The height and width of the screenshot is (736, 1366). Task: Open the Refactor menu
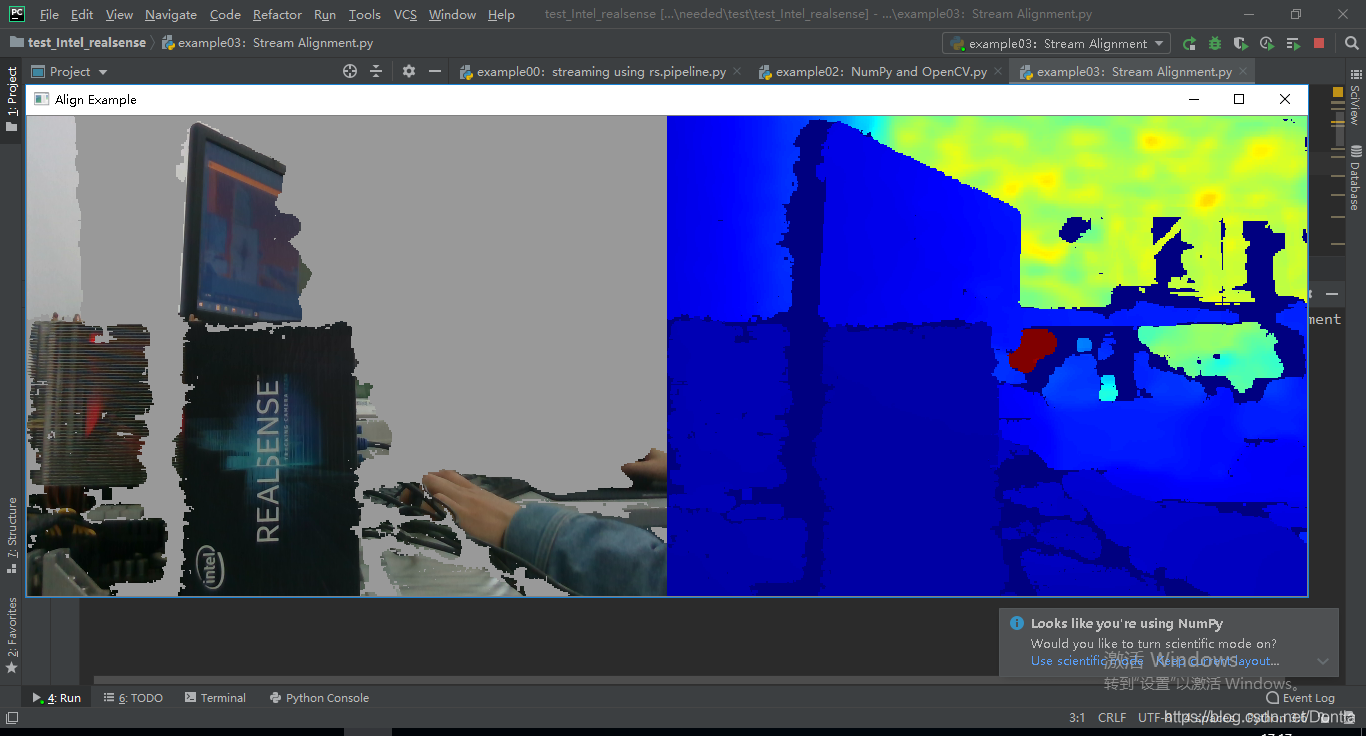pyautogui.click(x=277, y=15)
